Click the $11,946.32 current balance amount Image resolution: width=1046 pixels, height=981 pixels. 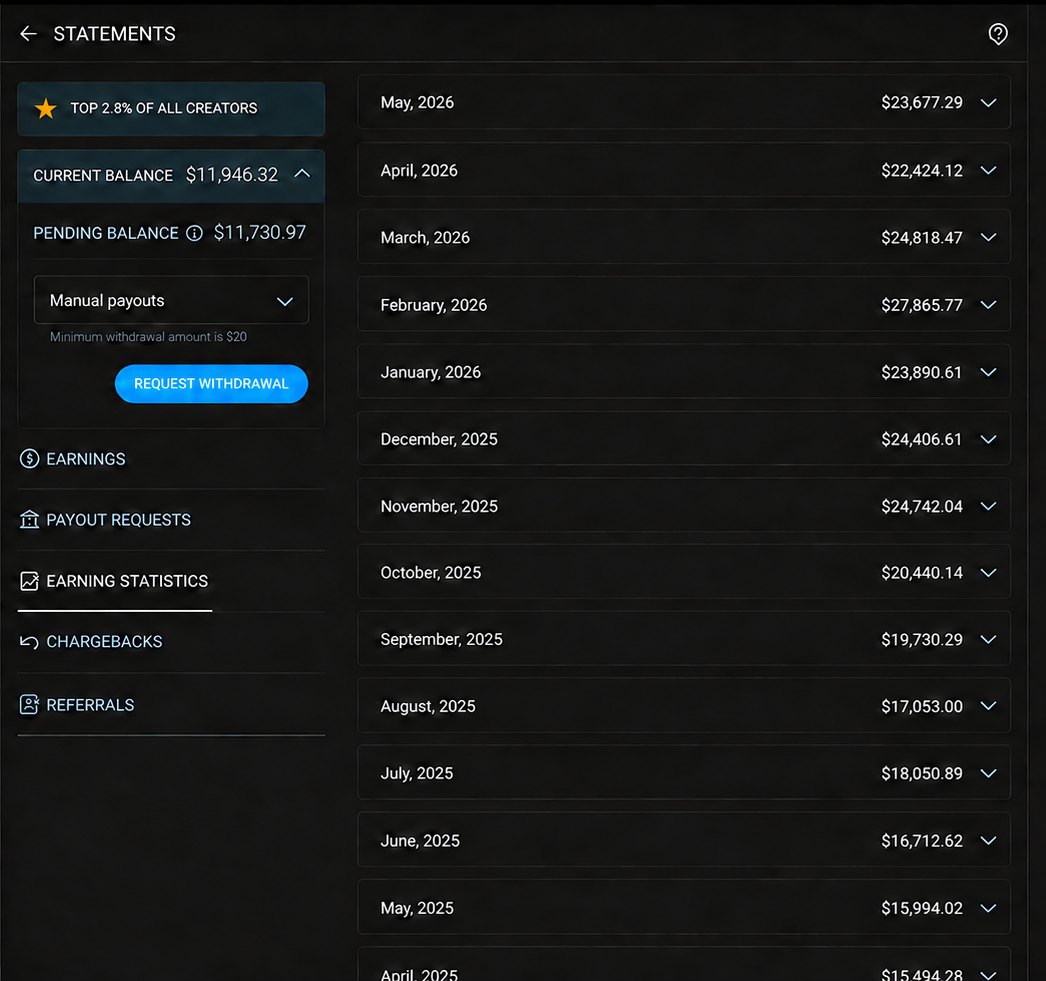tap(231, 175)
